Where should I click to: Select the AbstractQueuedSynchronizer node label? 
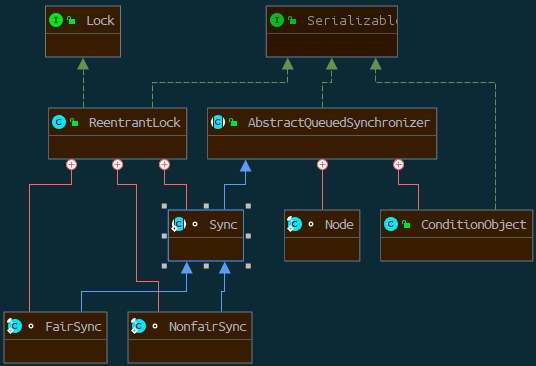pos(339,122)
